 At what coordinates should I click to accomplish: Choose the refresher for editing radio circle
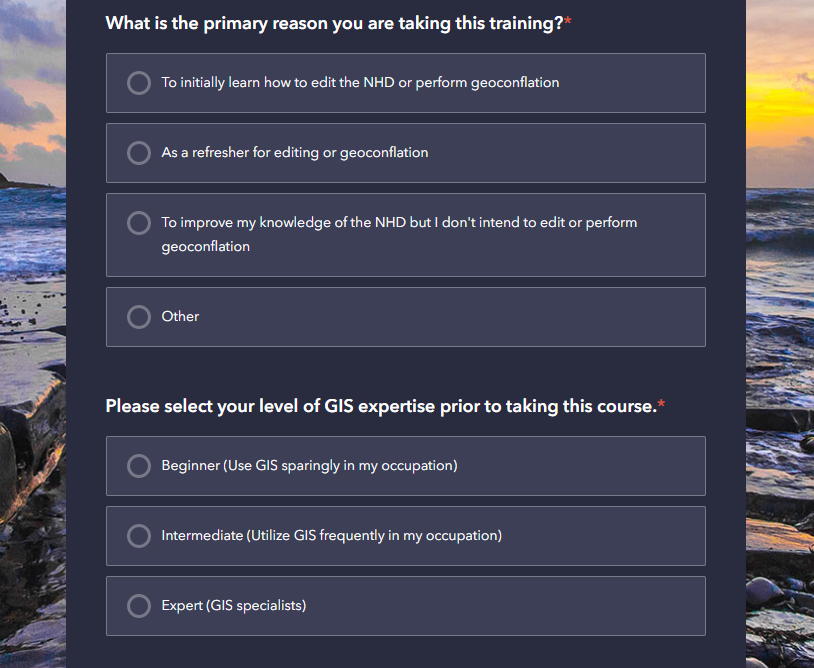[x=139, y=153]
